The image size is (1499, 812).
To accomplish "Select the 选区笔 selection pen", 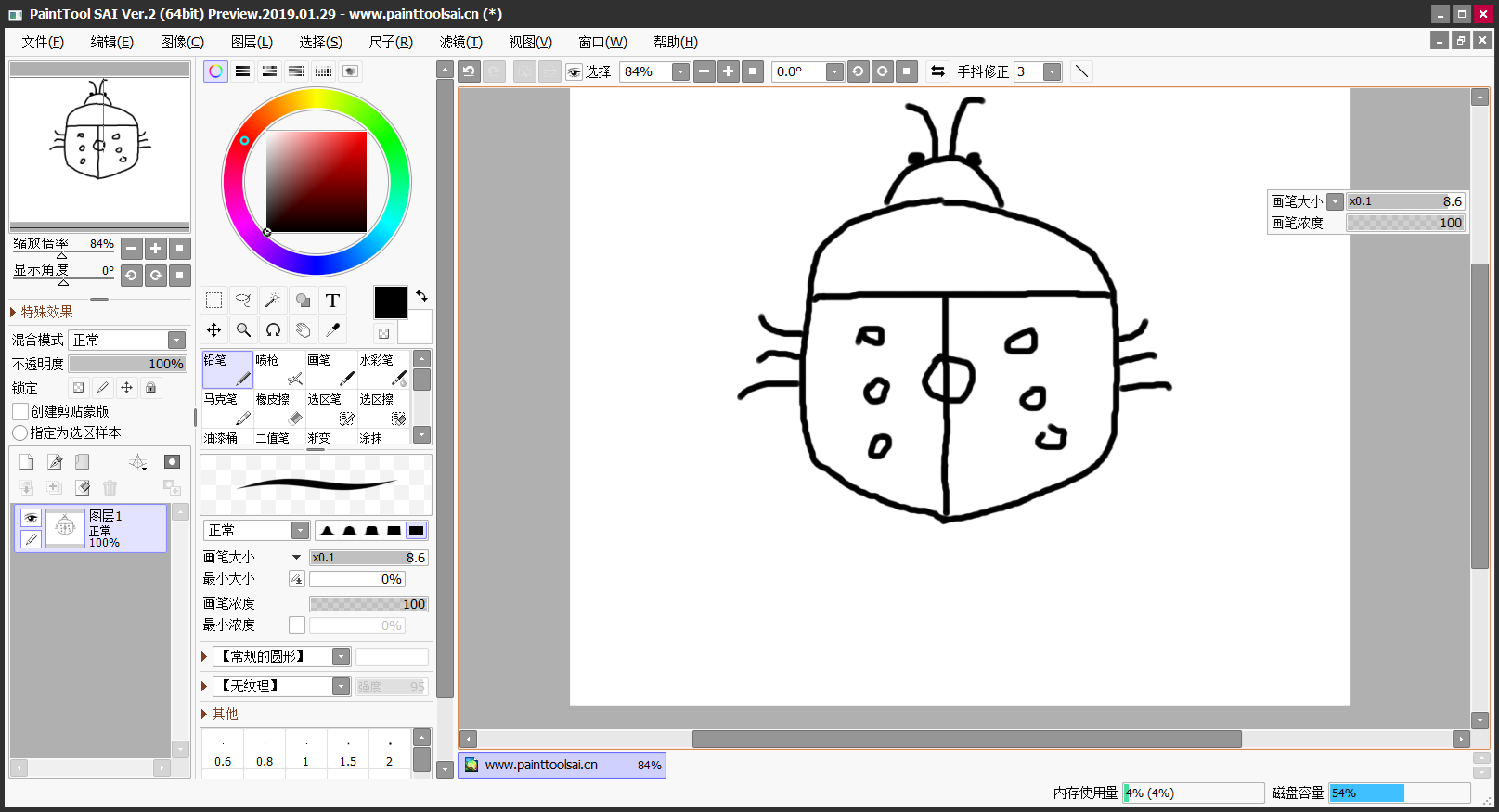I will click(331, 408).
